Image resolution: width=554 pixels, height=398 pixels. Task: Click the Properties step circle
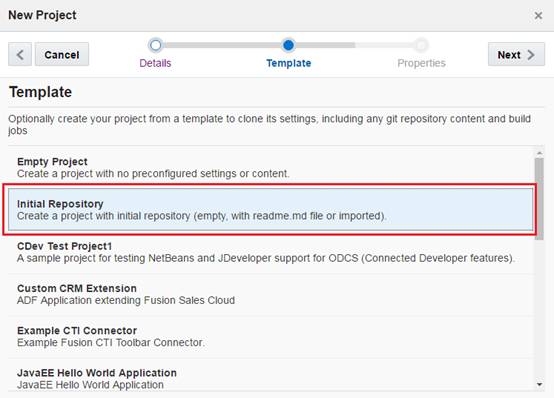click(421, 45)
